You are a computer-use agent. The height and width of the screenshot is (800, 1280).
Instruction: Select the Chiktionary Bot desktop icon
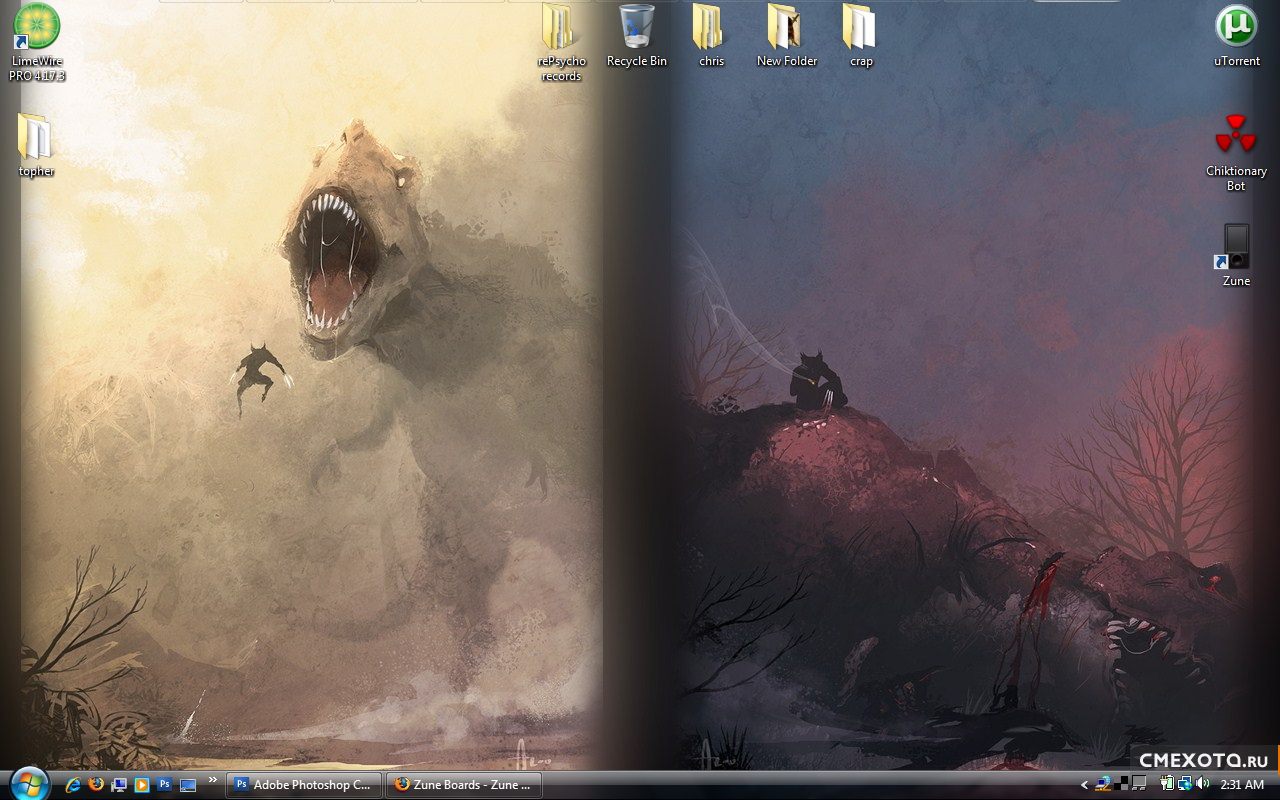1236,135
